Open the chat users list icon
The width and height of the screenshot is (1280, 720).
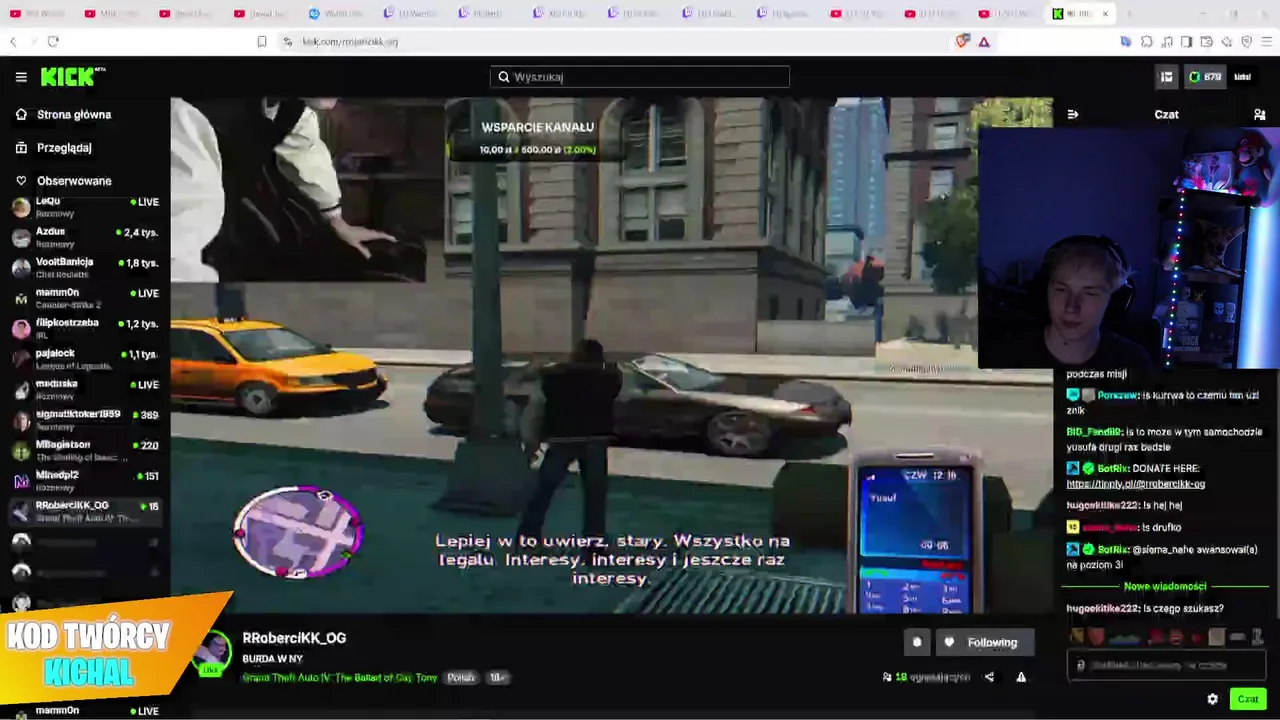coord(1259,115)
